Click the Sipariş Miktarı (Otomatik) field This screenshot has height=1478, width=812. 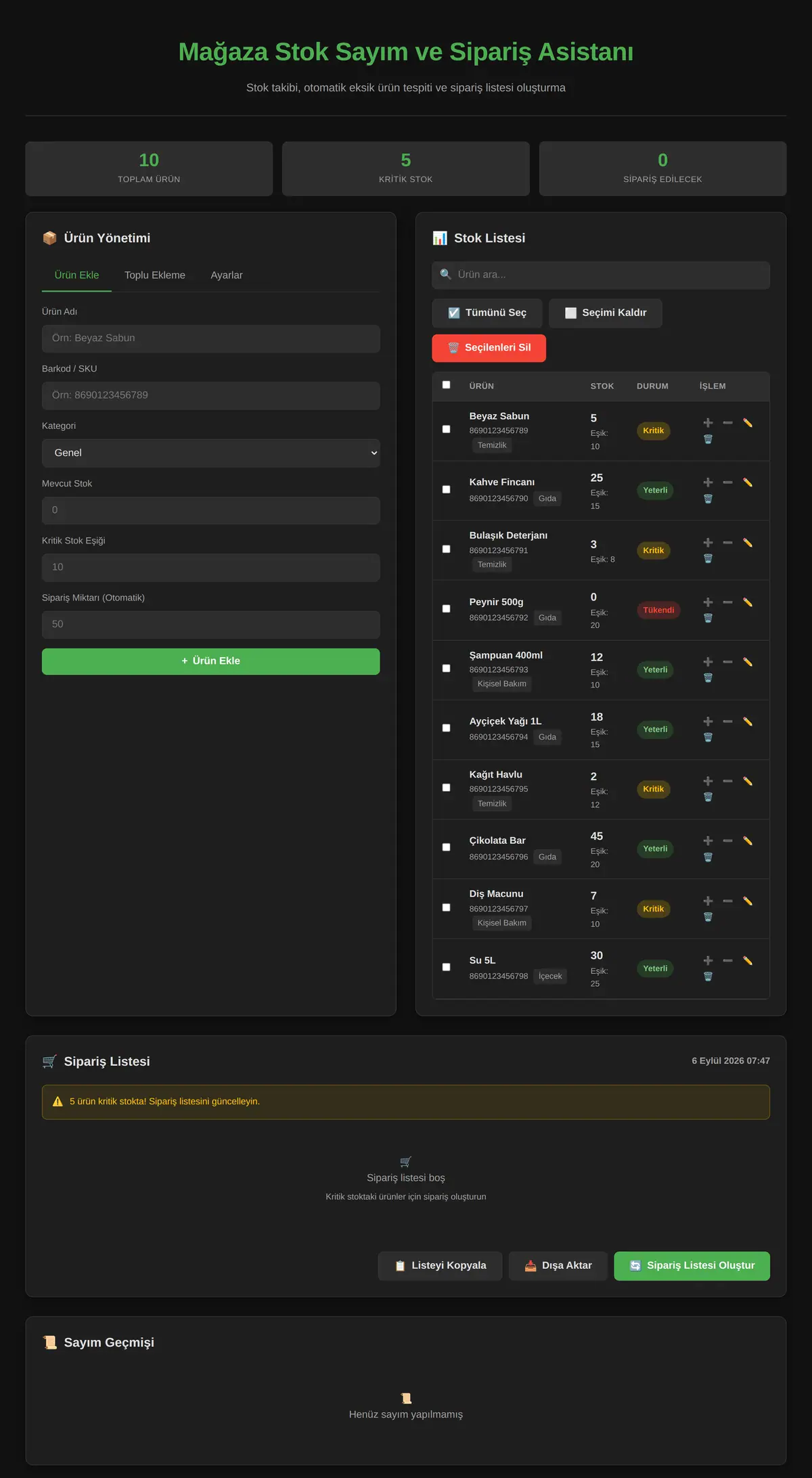210,625
